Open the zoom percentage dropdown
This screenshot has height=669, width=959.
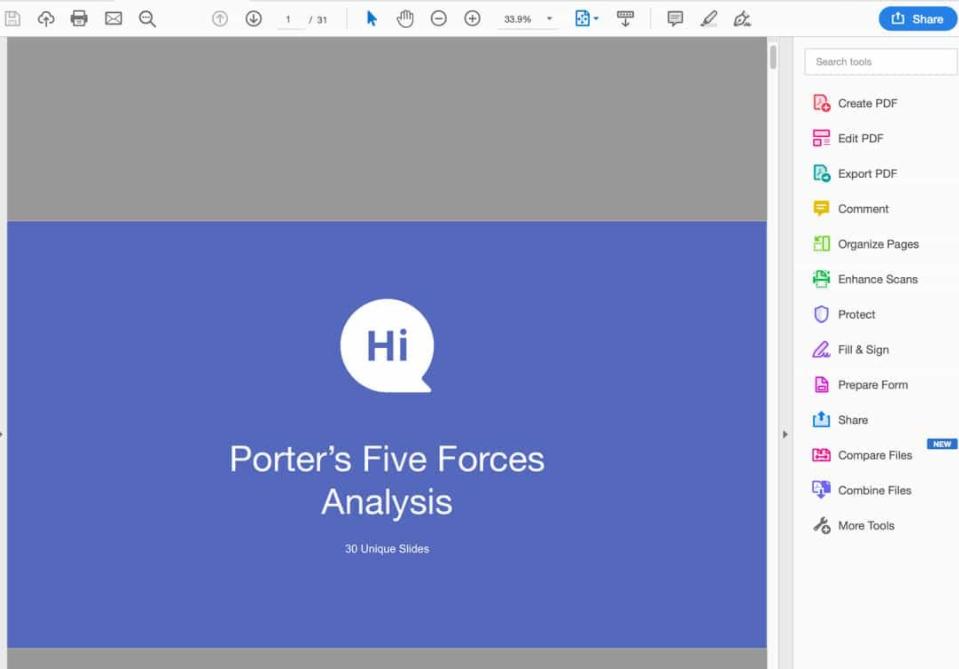[548, 18]
